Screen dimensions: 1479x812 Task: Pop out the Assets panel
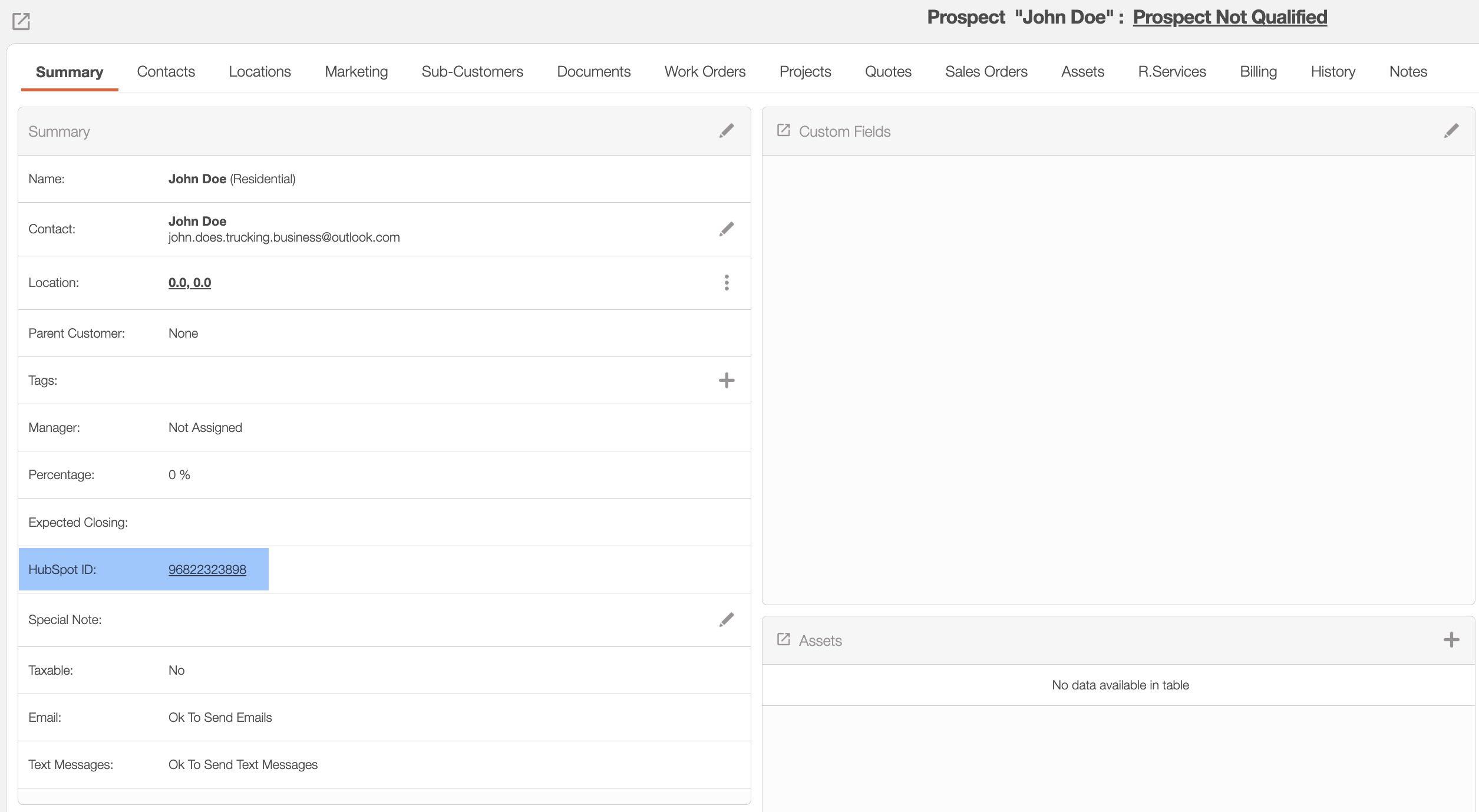(x=783, y=639)
